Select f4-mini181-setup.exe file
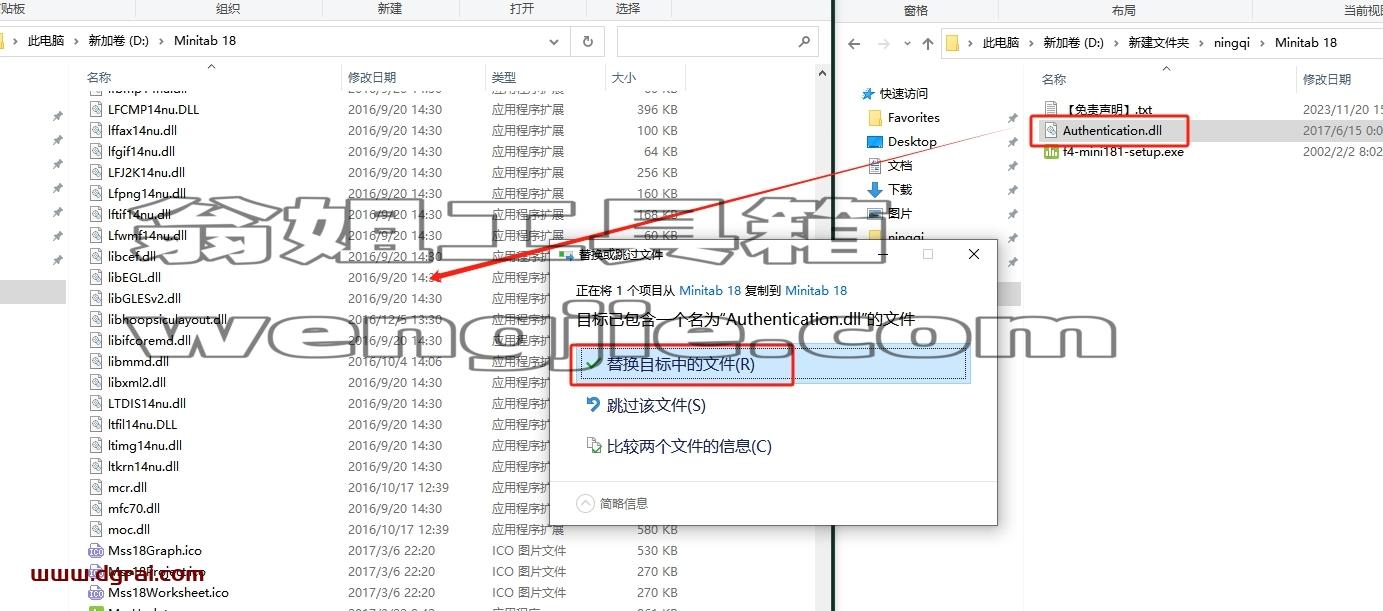The height and width of the screenshot is (611, 1383). coord(1122,152)
